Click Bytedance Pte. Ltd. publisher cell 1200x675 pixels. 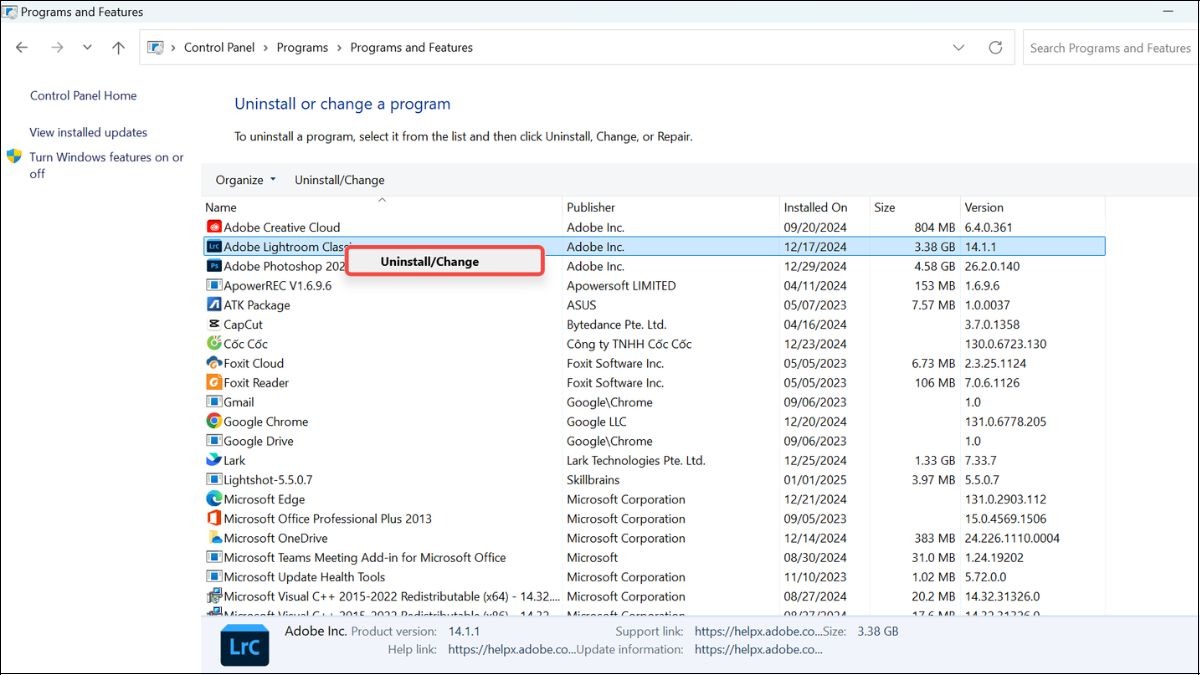point(616,325)
